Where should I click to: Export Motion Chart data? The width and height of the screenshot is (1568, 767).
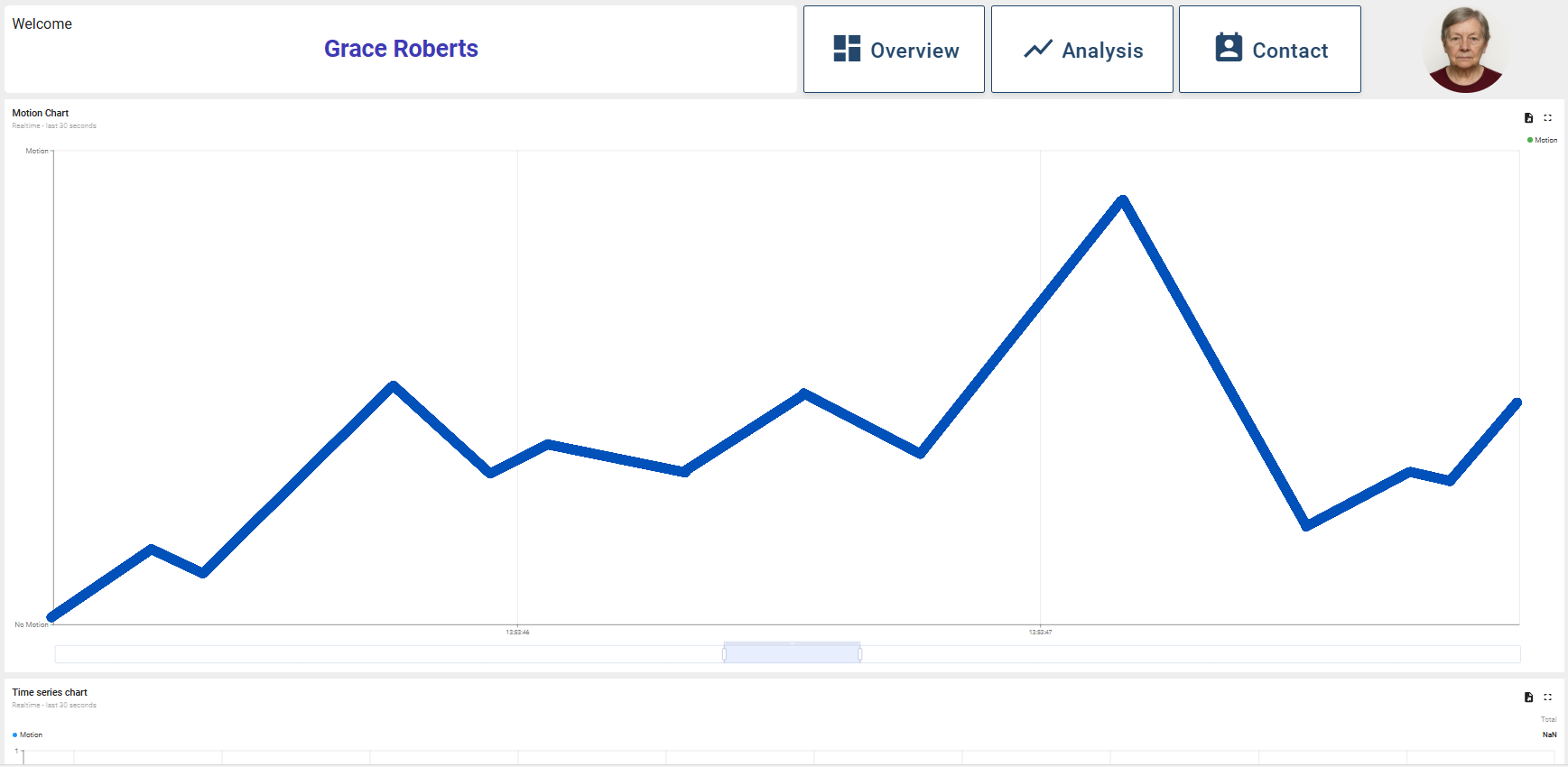coord(1528,118)
